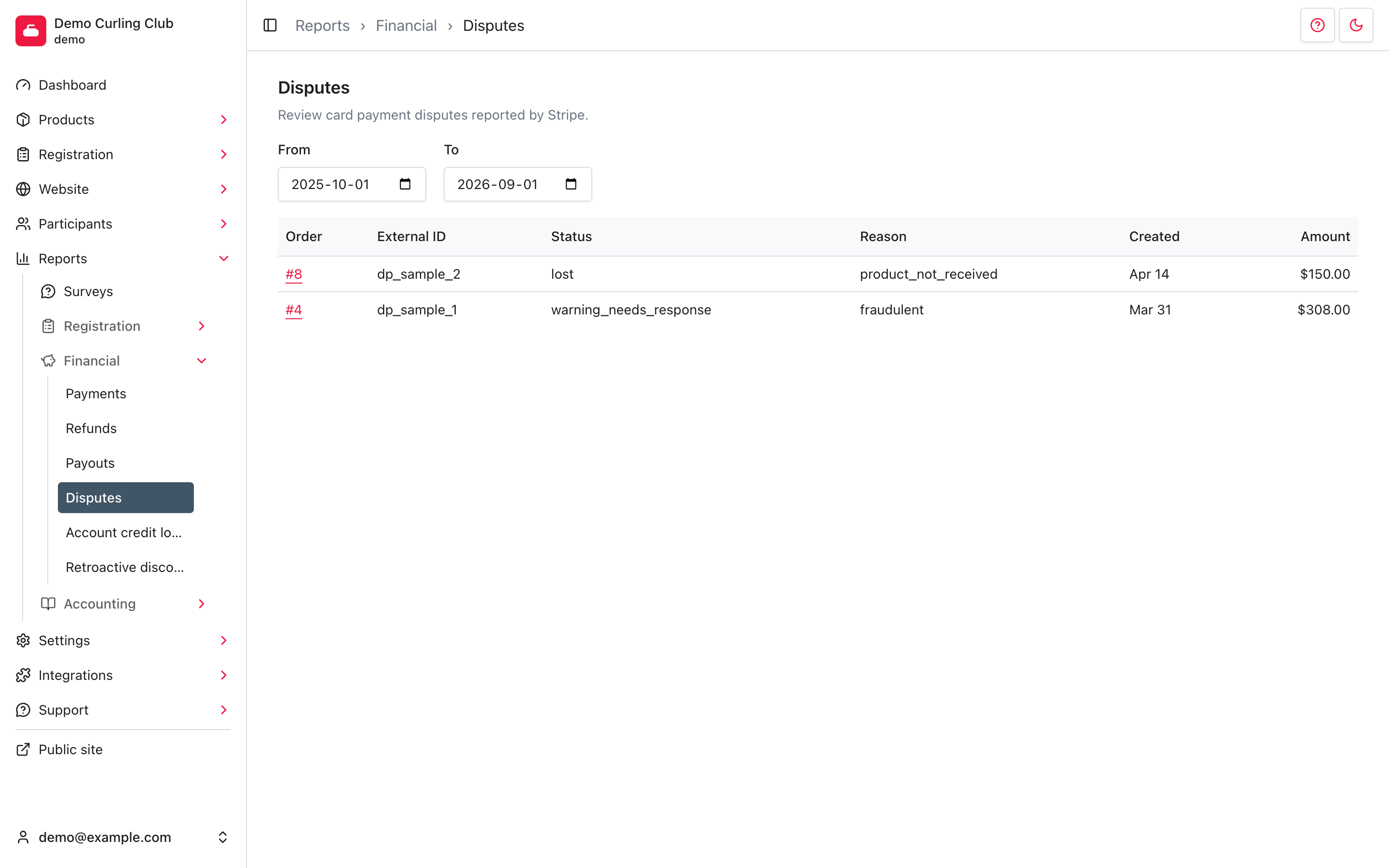This screenshot has height=868, width=1389.
Task: Collapse the Reports section chevron
Action: 224,258
